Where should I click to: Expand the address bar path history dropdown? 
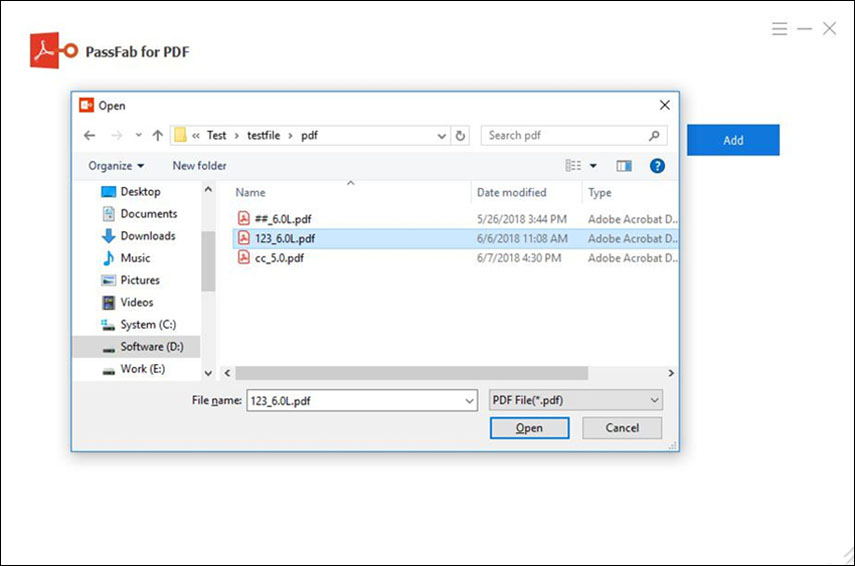pyautogui.click(x=442, y=135)
